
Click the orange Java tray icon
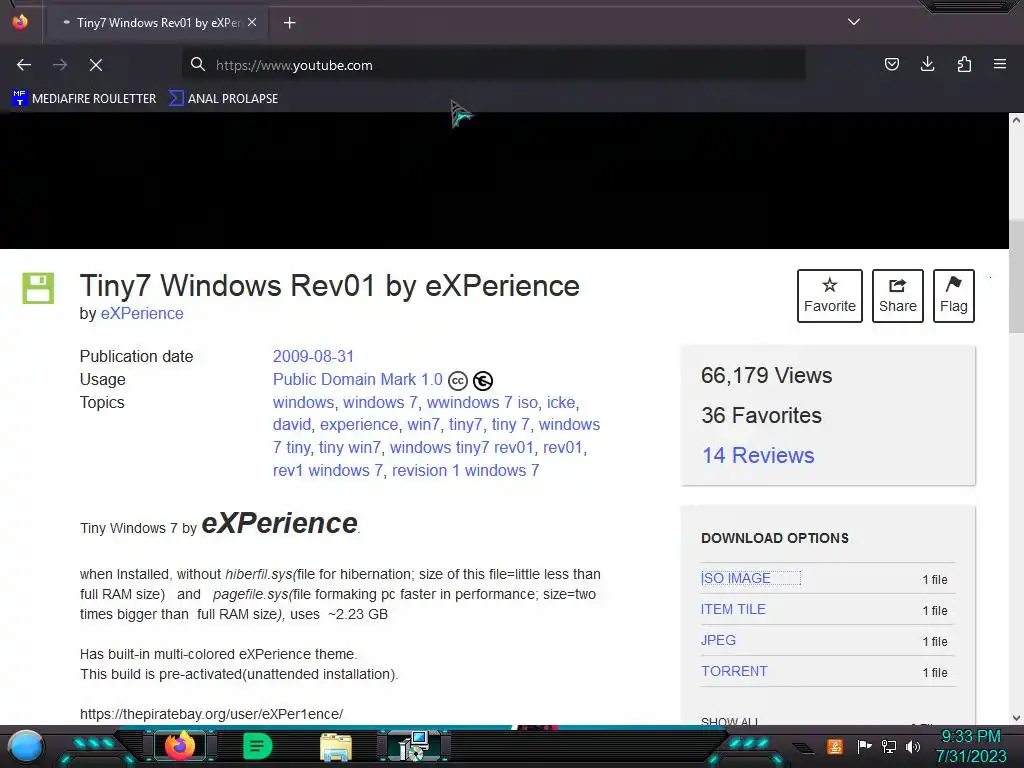[835, 746]
